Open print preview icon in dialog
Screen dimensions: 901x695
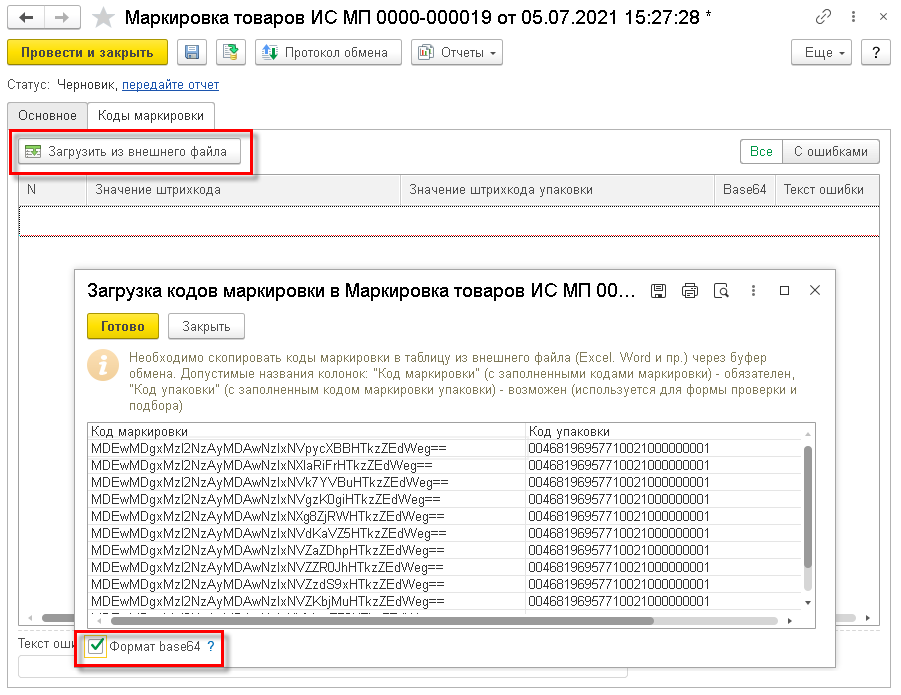click(x=722, y=291)
